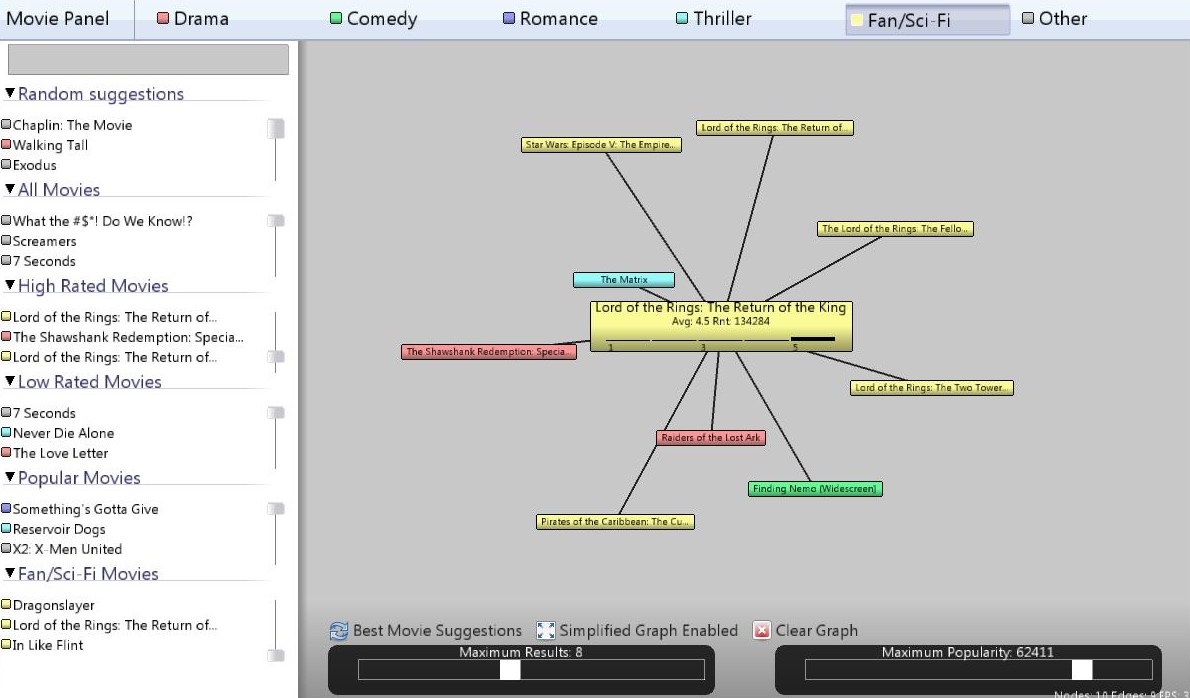Viewport: 1190px width, 698px height.
Task: Click Simplified Graph Enabled button
Action: point(637,630)
